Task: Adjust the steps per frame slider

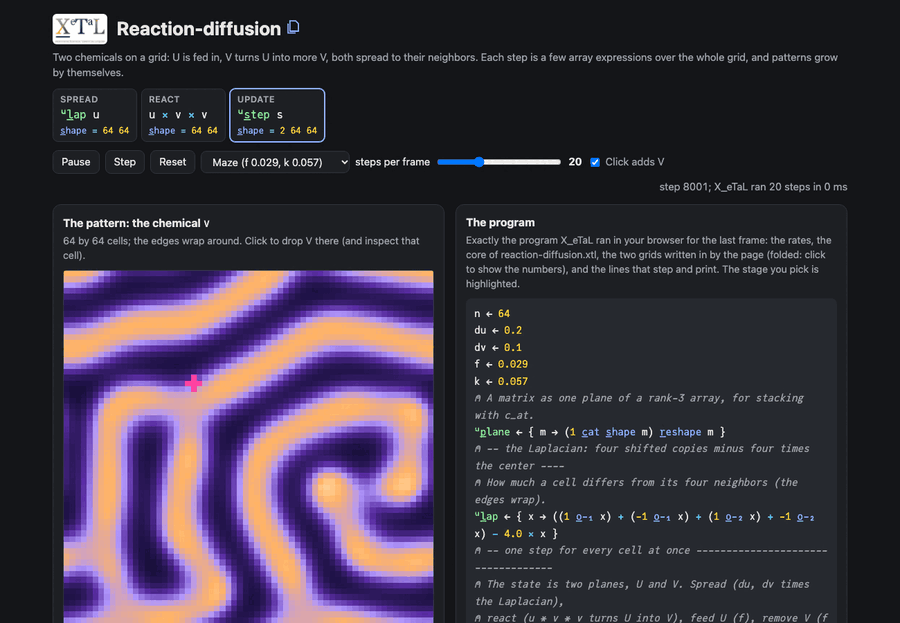Action: point(499,162)
